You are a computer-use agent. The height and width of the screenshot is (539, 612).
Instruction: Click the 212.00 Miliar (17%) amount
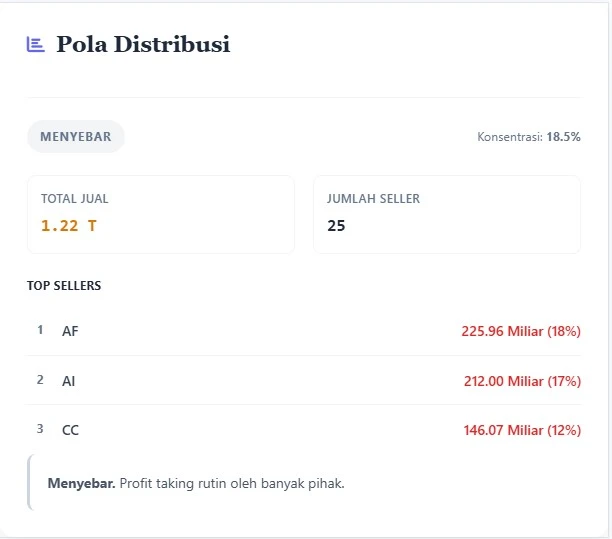click(x=520, y=381)
